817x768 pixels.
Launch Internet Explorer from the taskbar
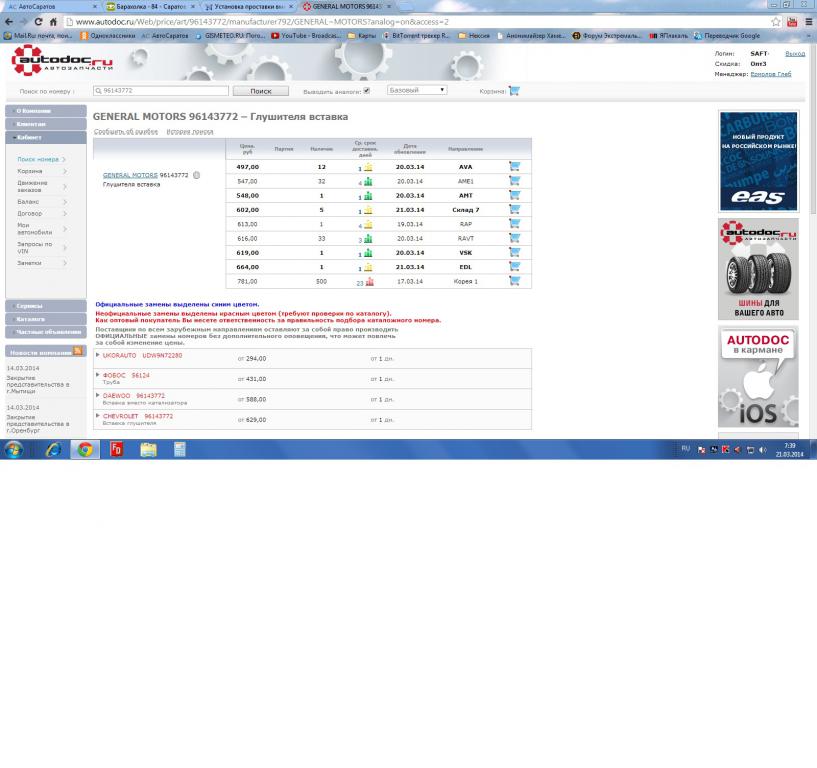coord(53,449)
